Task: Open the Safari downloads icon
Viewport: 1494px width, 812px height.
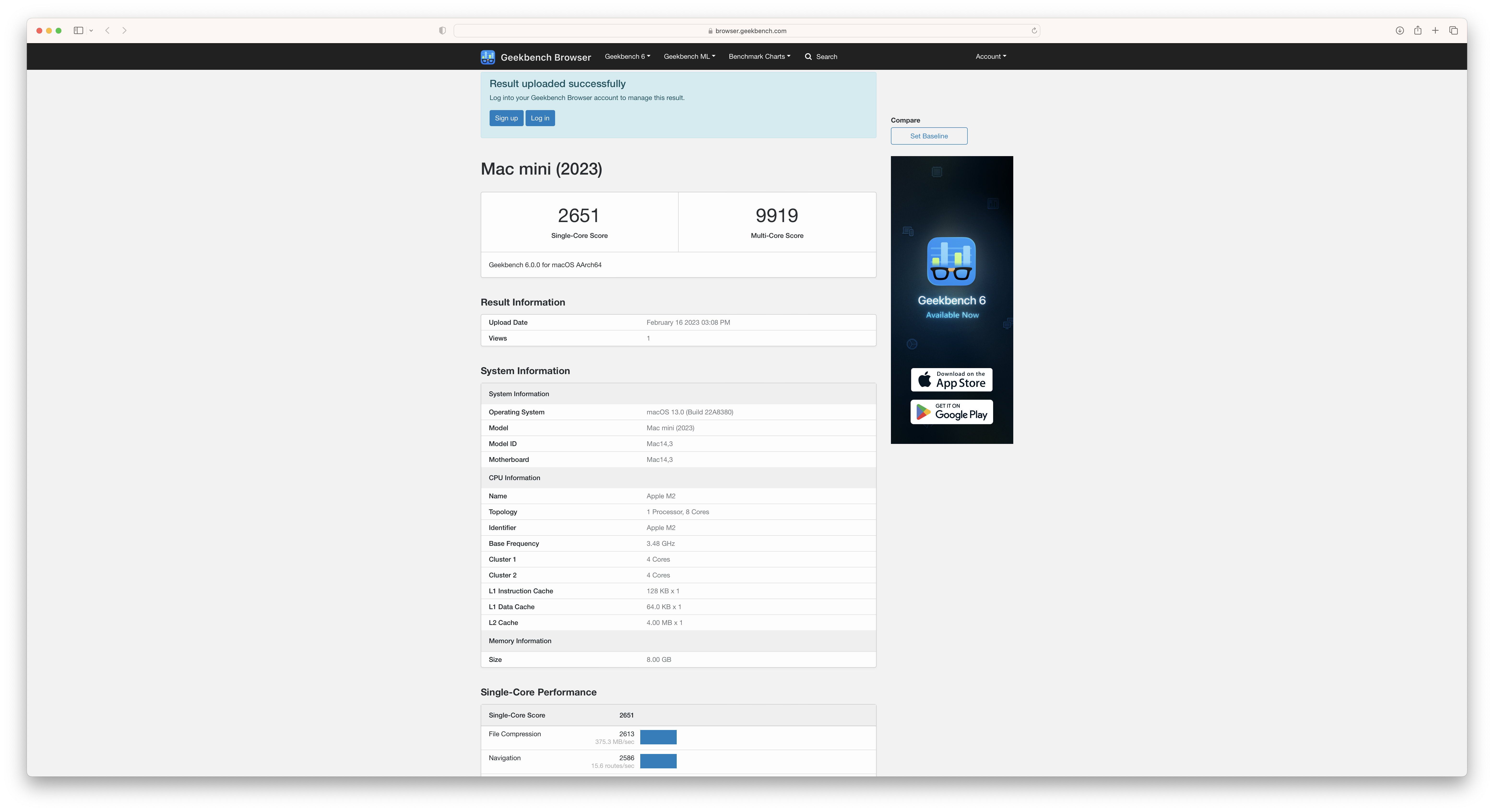Action: [x=1399, y=31]
